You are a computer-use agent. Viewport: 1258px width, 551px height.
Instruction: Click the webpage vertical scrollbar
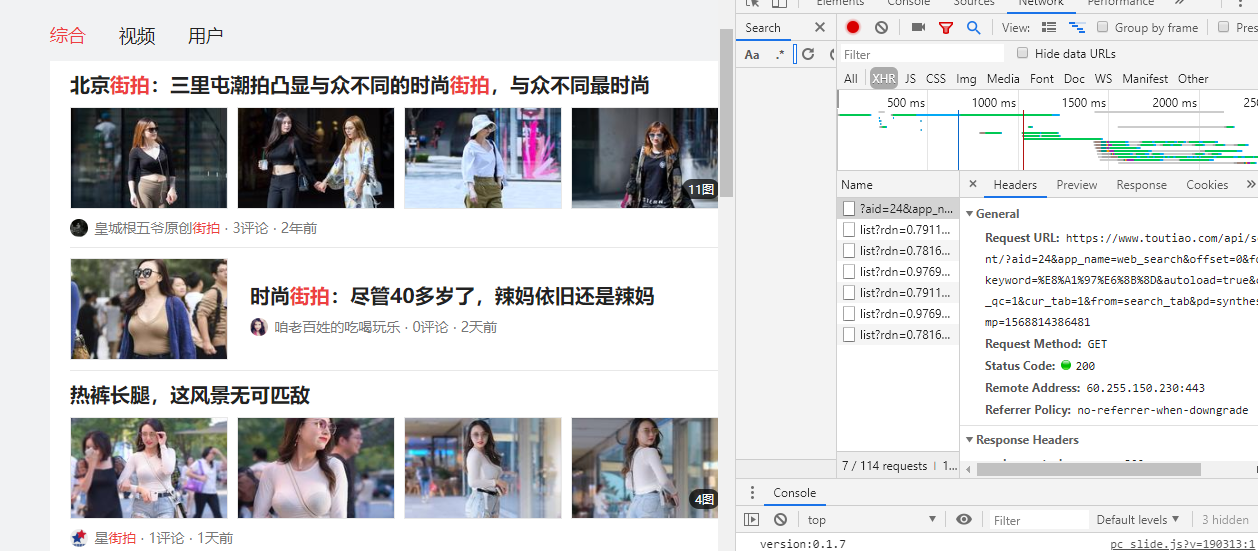coord(727,112)
